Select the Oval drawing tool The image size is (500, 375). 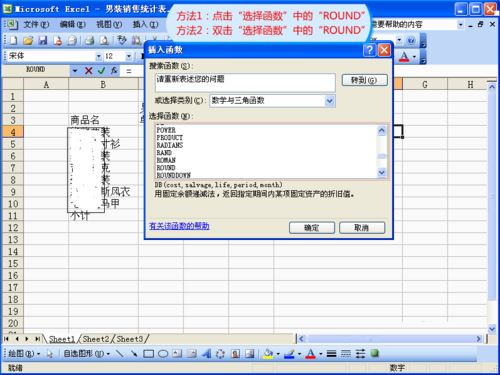click(163, 354)
